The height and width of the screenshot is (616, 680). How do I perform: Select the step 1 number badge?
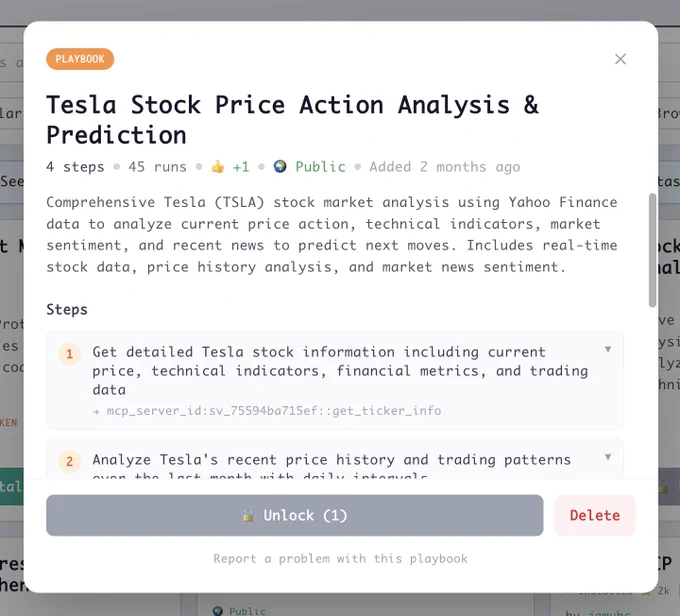69,354
